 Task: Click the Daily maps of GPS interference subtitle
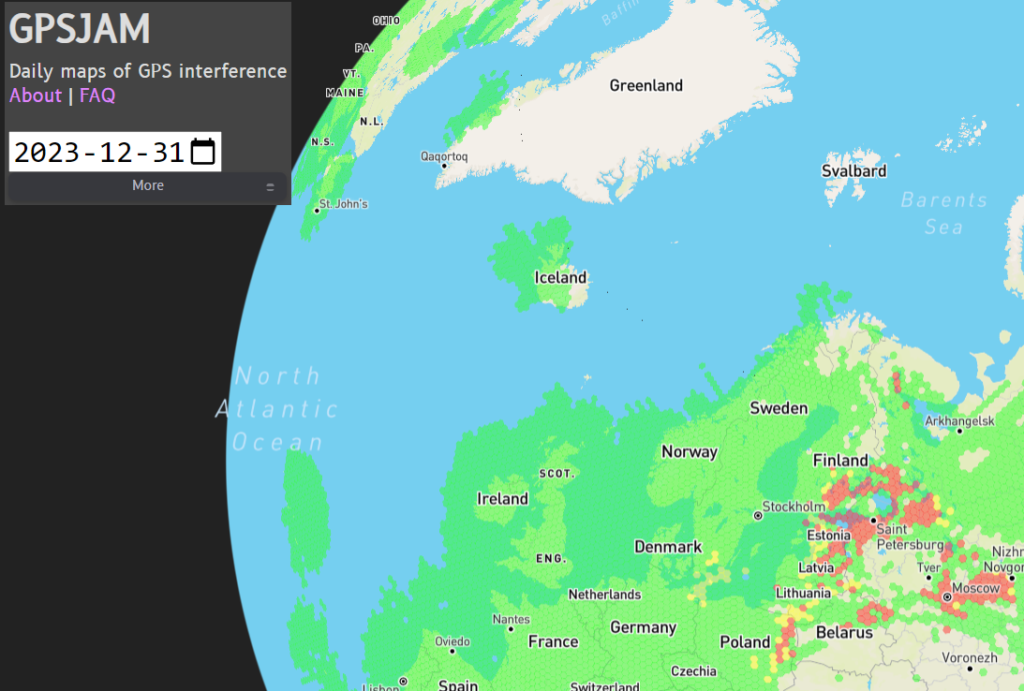(x=148, y=71)
